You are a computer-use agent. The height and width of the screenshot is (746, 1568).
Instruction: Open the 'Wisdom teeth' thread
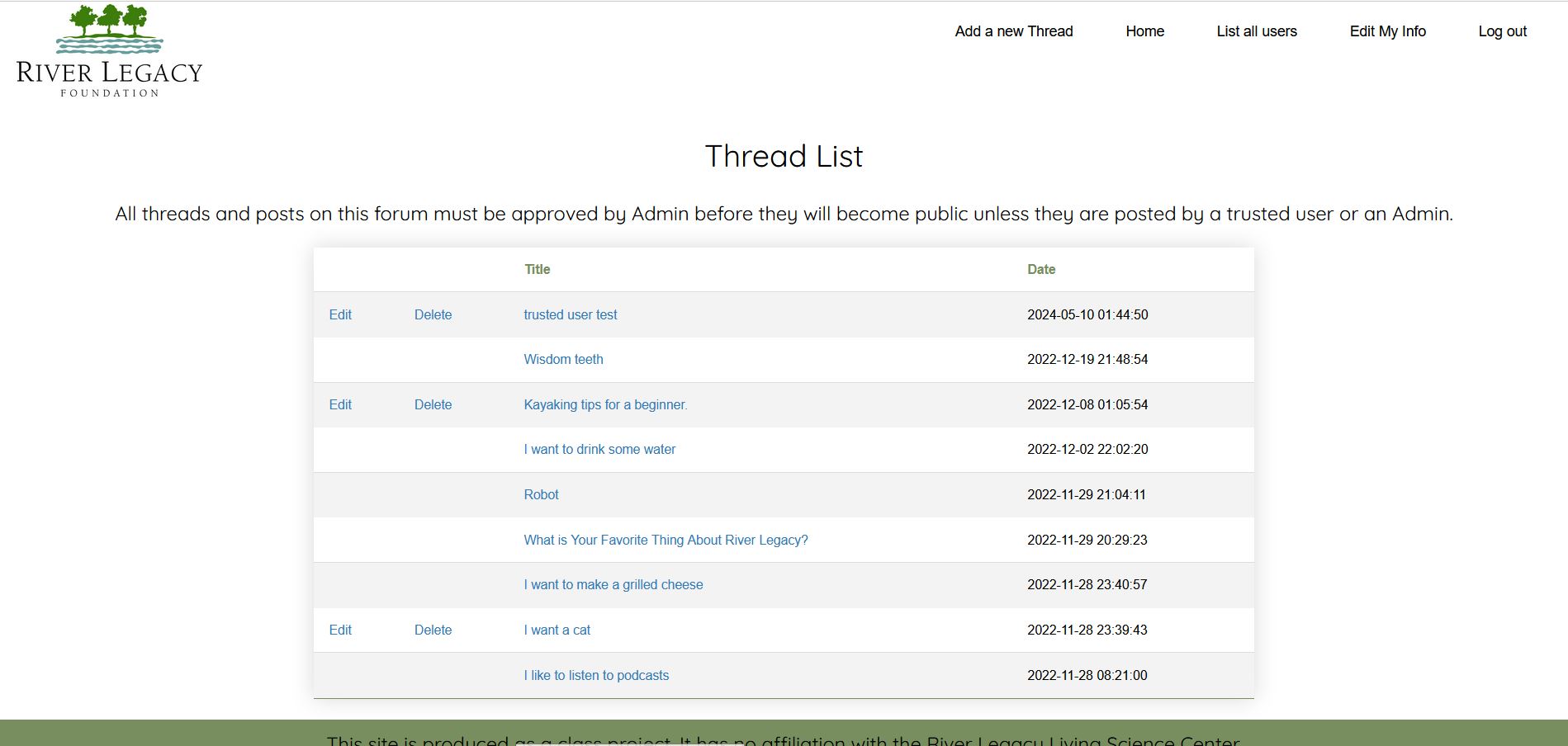tap(563, 359)
